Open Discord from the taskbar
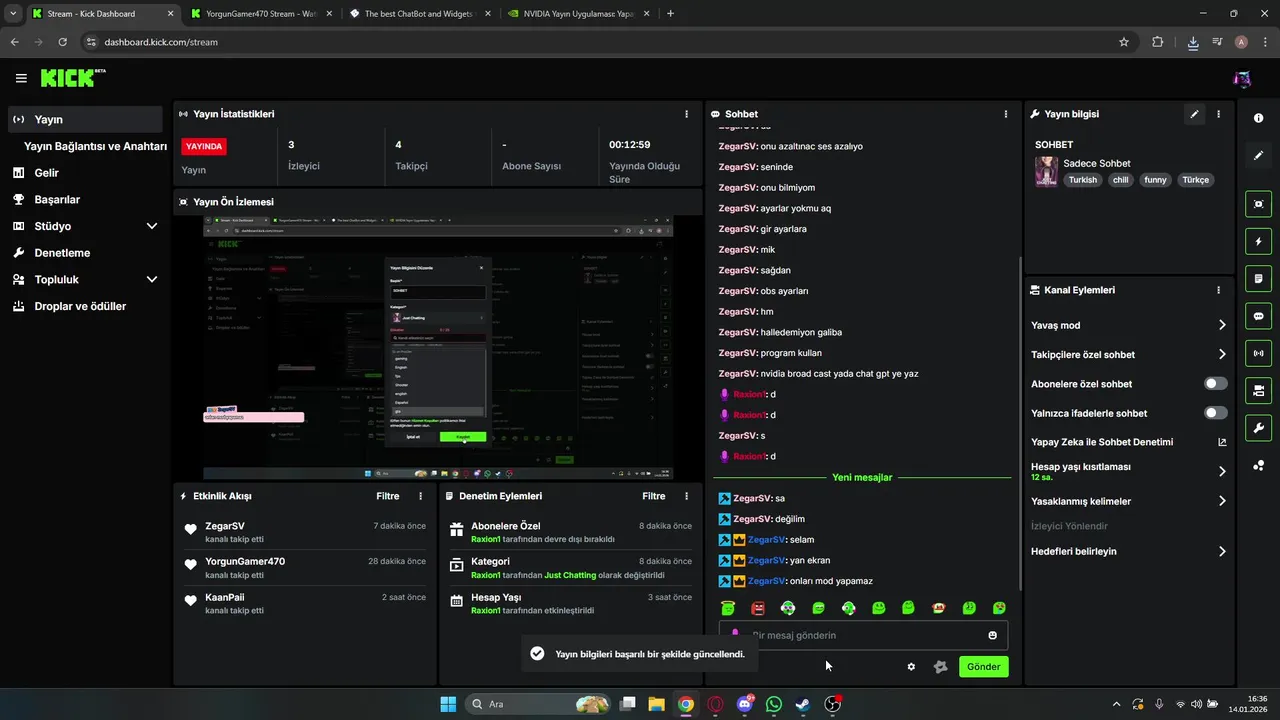 pos(744,704)
